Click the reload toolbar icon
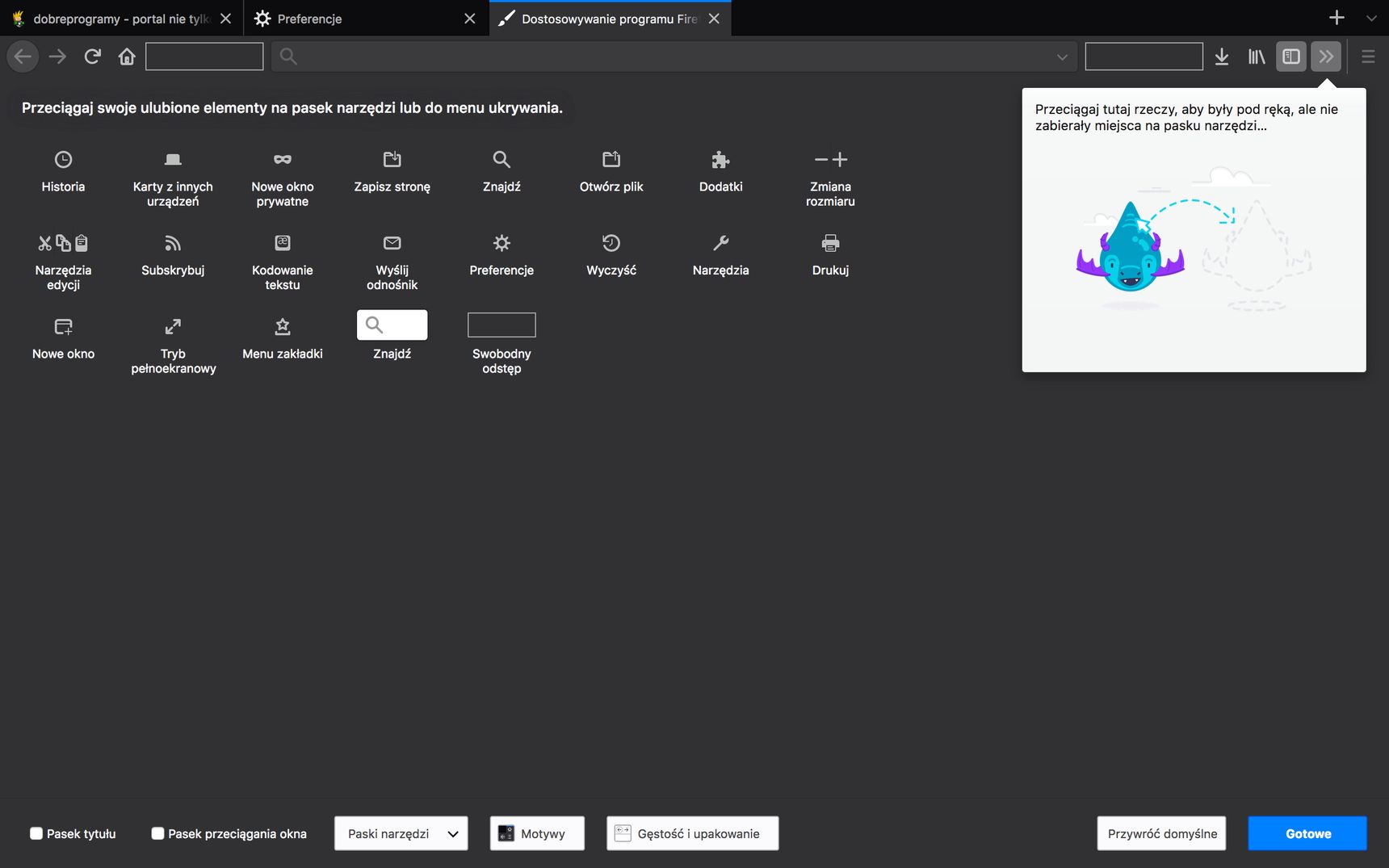Viewport: 1389px width, 868px height. coord(93,57)
